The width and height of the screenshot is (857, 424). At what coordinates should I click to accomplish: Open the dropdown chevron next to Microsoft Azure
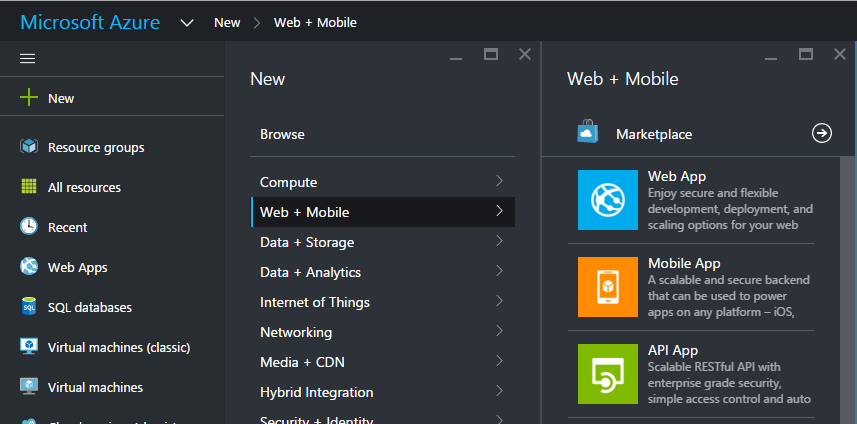pyautogui.click(x=187, y=23)
